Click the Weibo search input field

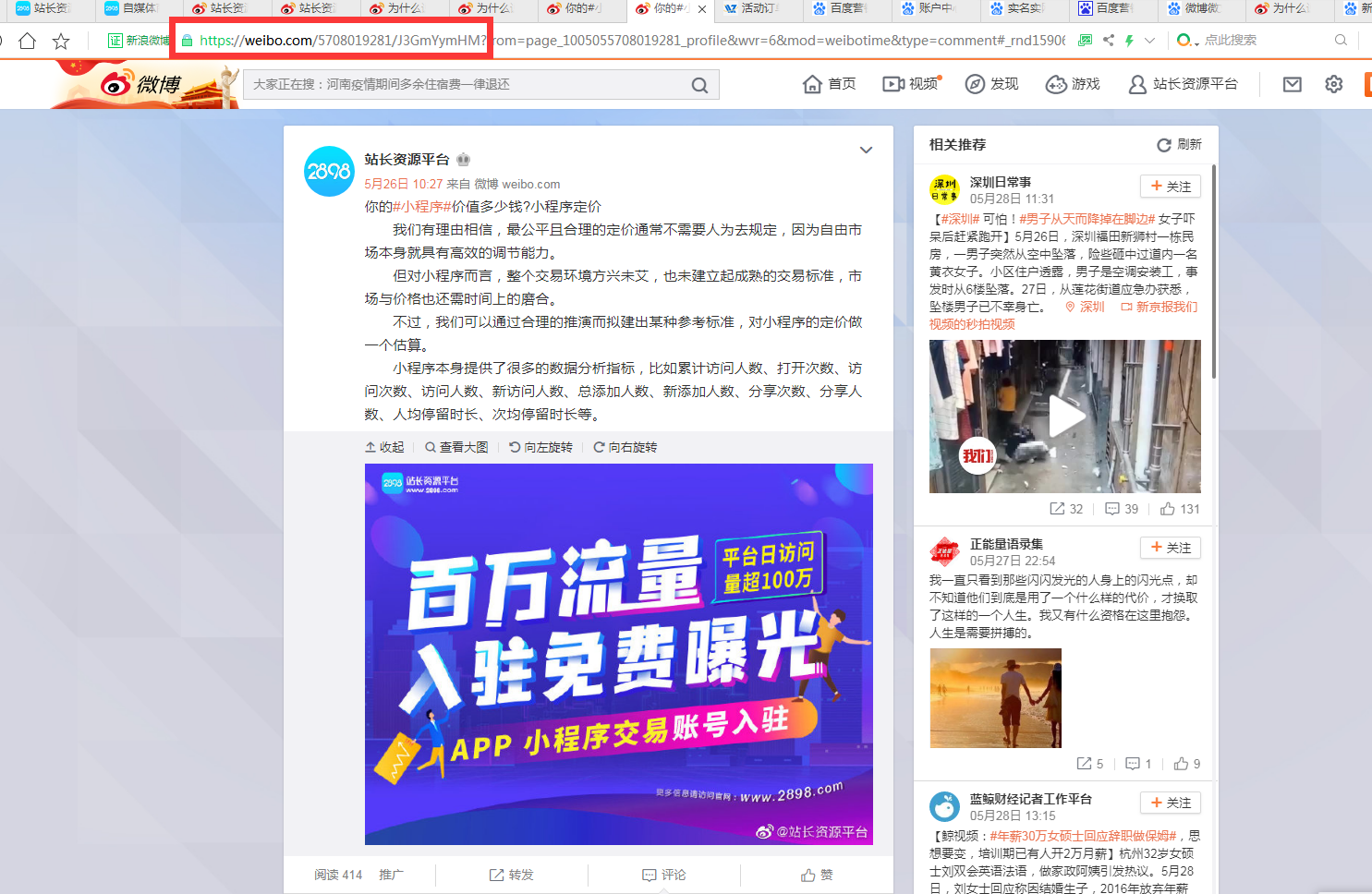pos(467,85)
